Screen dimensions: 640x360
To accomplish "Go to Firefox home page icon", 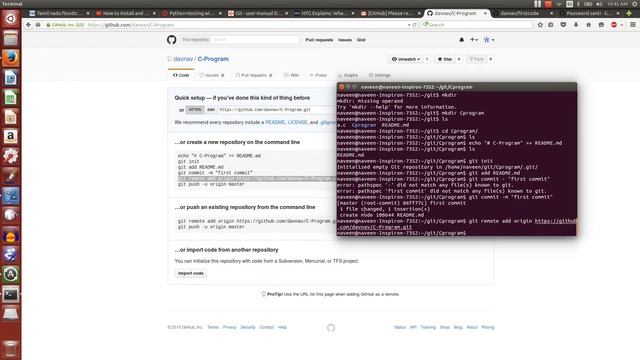I will (589, 25).
